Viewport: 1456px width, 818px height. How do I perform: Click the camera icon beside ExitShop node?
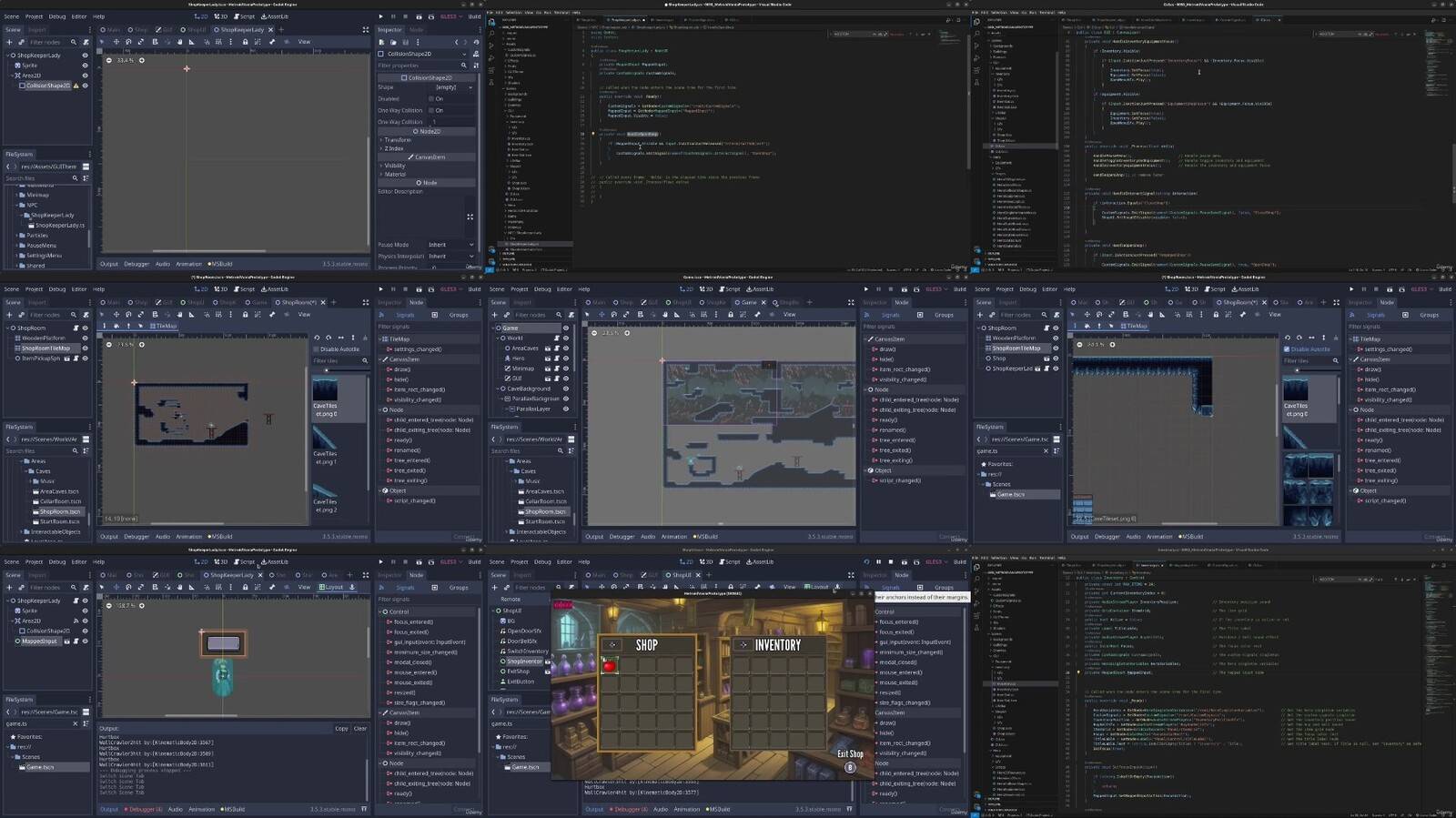[x=548, y=672]
